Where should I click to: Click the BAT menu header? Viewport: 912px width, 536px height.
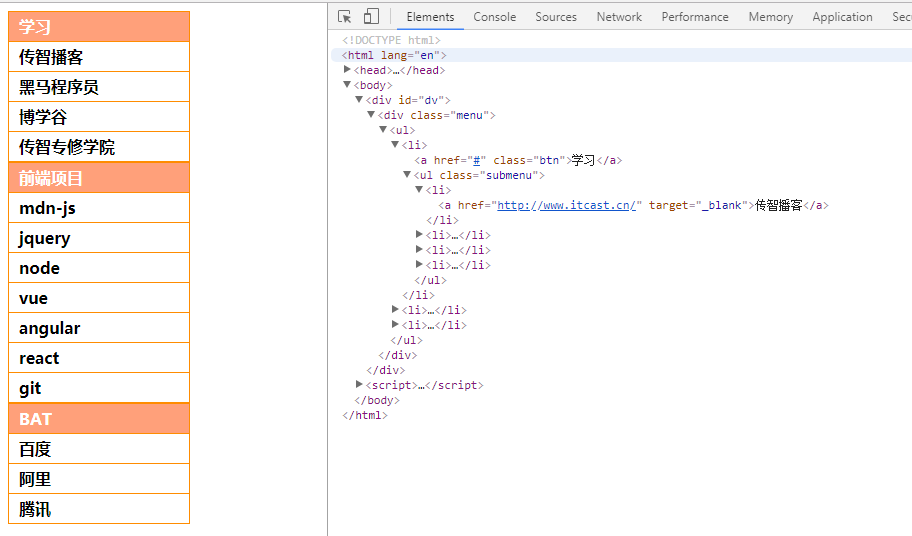point(98,419)
